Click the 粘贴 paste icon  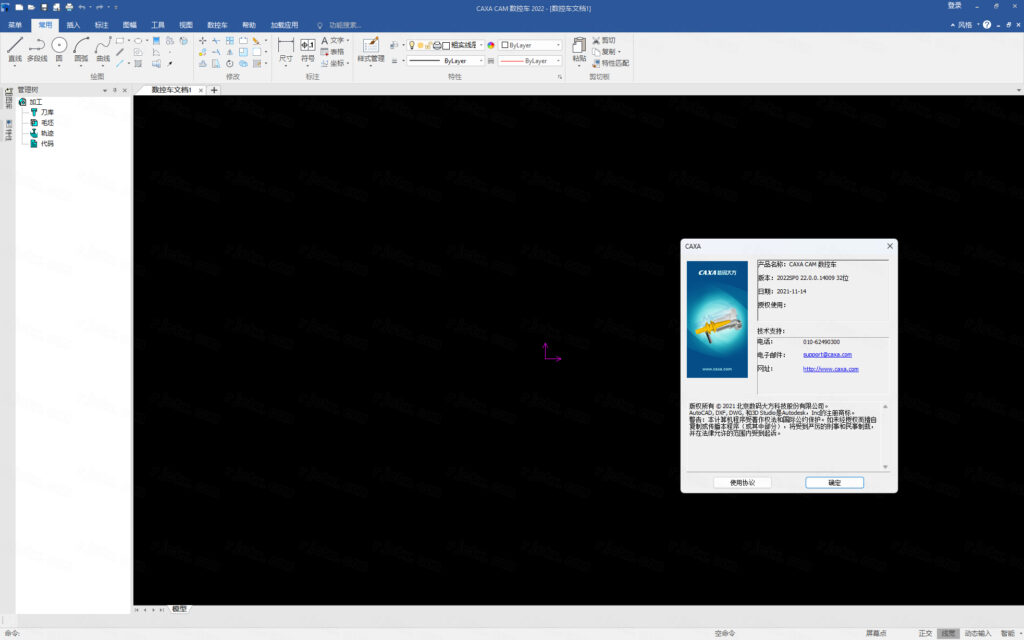click(579, 49)
